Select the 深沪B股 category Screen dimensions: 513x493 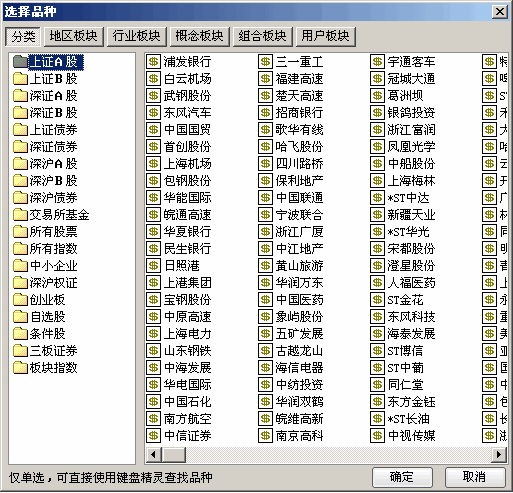53,181
